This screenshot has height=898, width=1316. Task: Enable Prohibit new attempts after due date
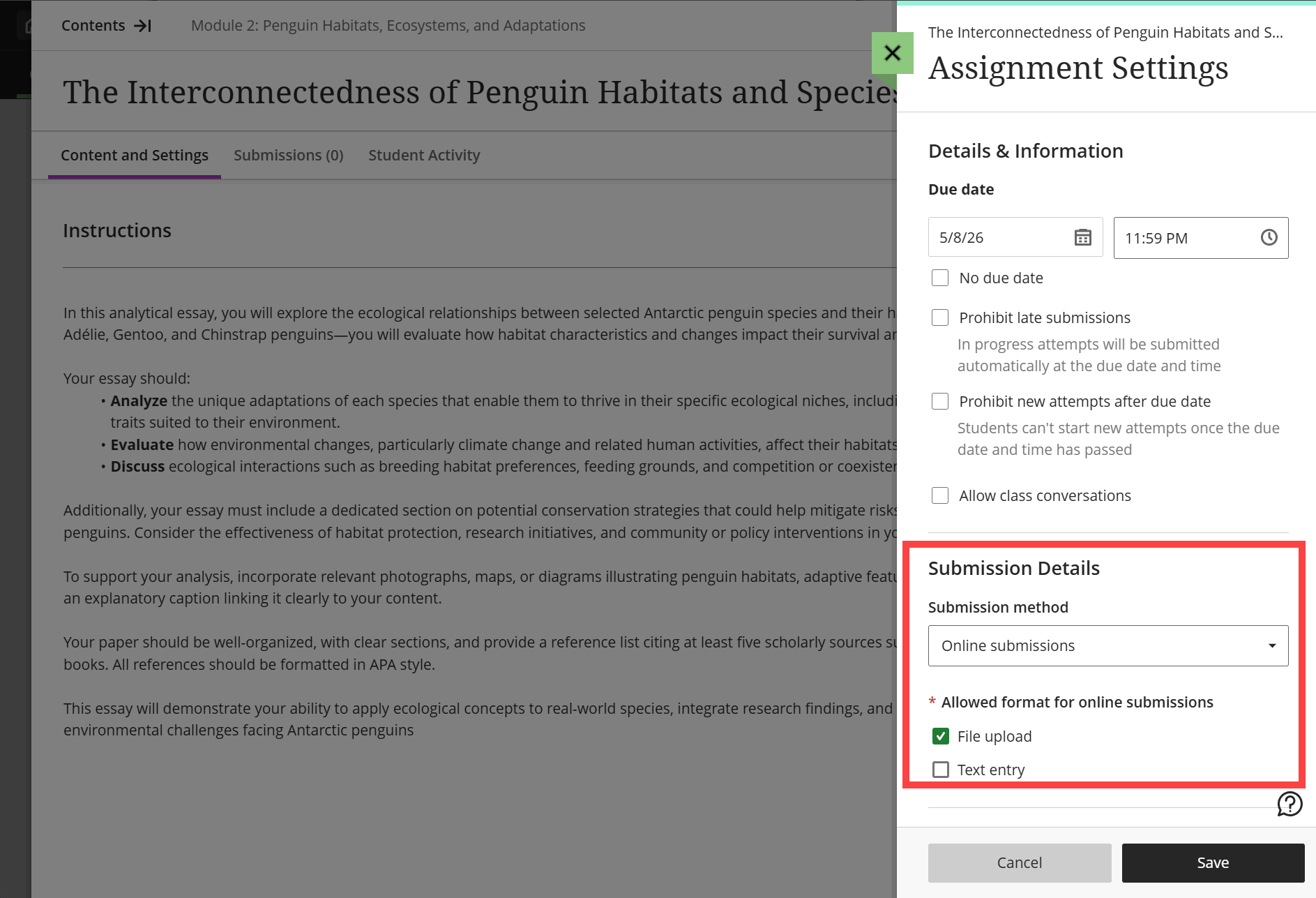click(x=940, y=401)
